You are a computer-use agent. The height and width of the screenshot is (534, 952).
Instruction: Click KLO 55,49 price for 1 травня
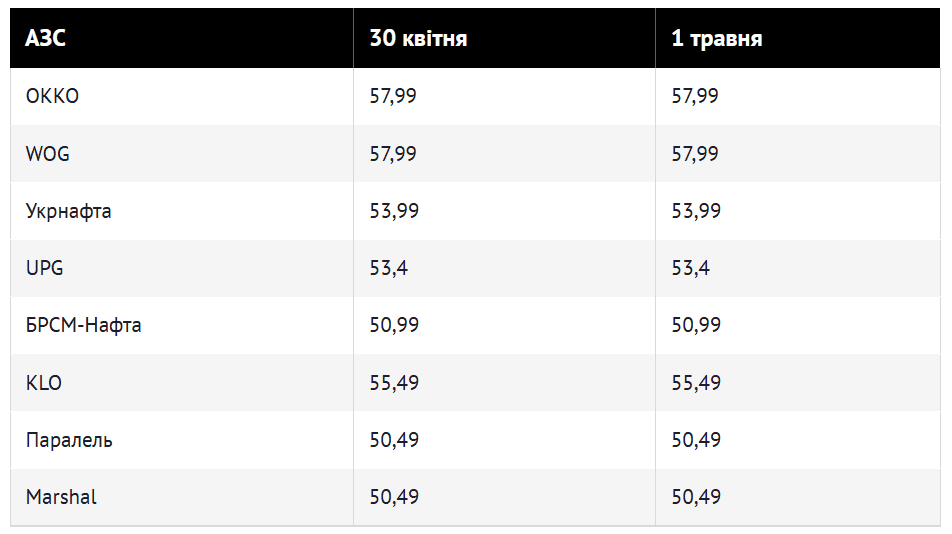(x=696, y=383)
